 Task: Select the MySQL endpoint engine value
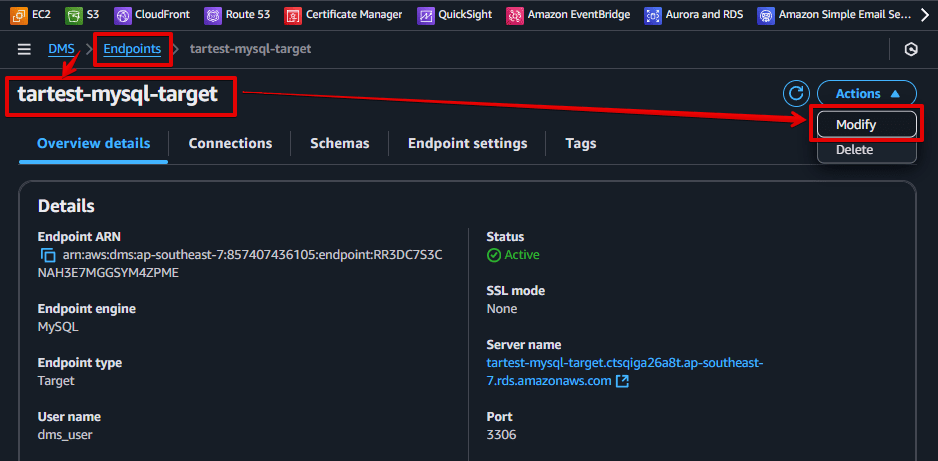coord(58,327)
